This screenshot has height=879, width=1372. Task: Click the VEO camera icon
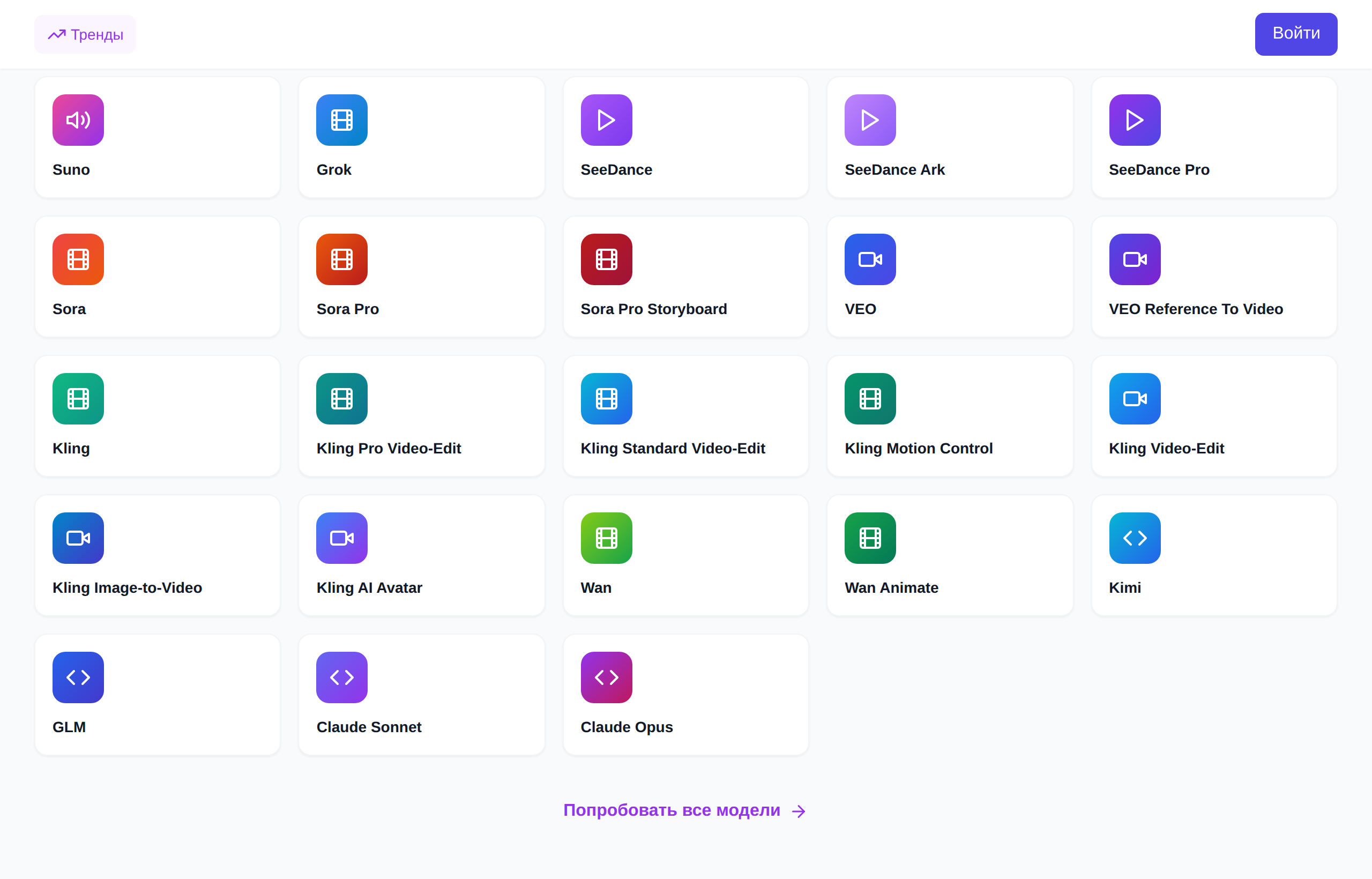click(870, 259)
